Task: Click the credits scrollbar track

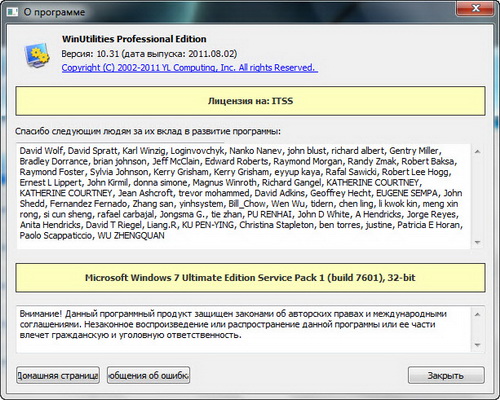Action: coord(477,197)
